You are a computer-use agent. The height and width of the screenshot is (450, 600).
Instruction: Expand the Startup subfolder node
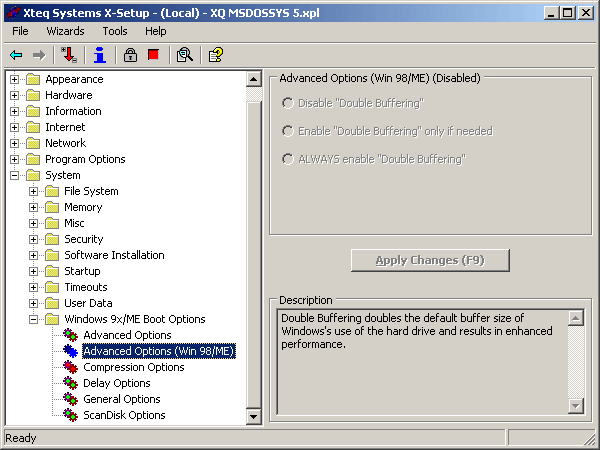coord(34,271)
